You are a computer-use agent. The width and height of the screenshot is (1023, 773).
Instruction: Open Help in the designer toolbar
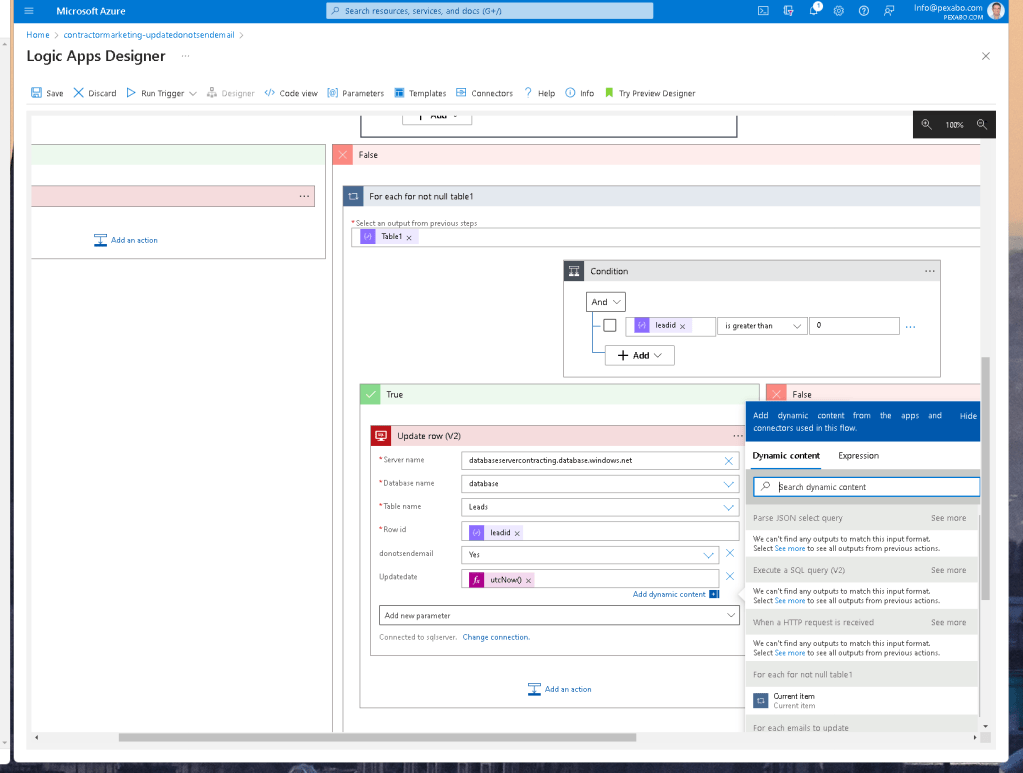540,93
